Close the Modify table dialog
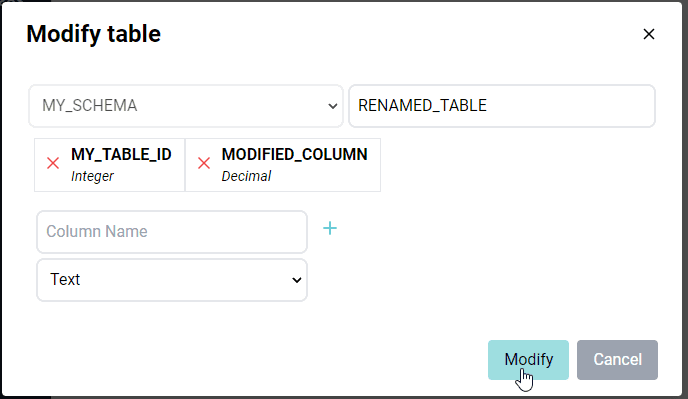The image size is (688, 399). tap(649, 34)
